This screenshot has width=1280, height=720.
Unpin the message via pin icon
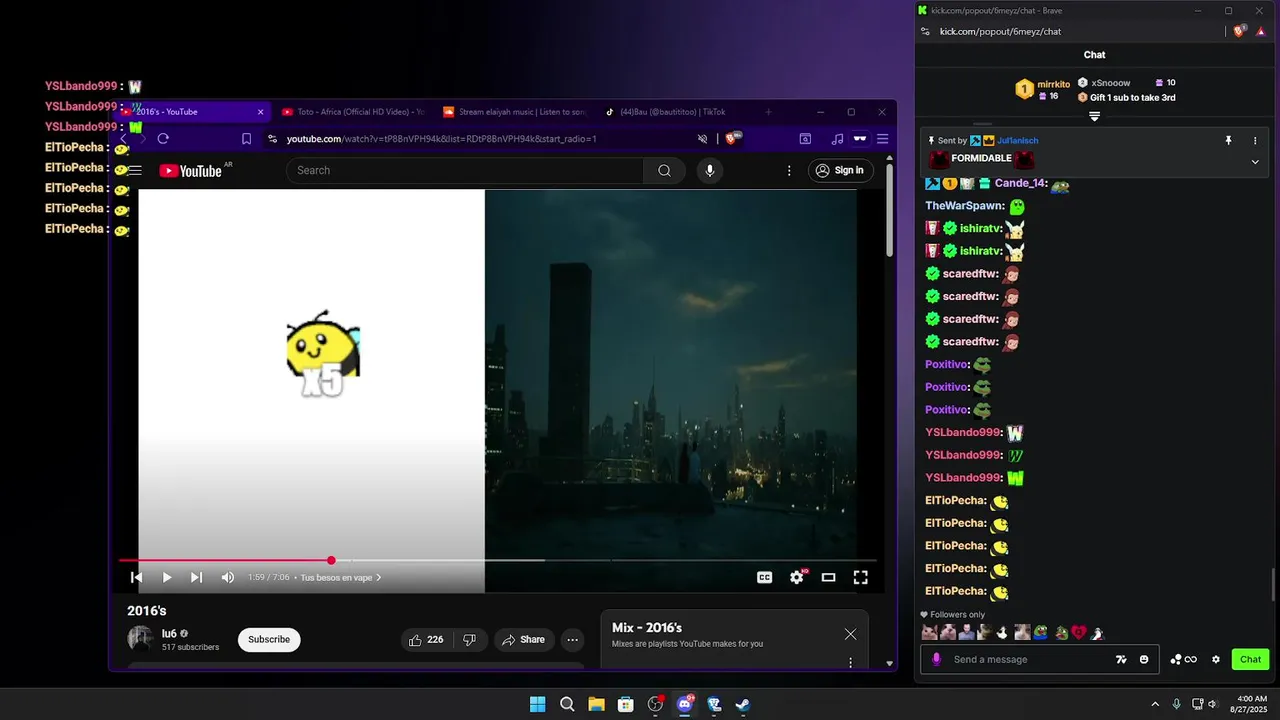(x=1229, y=141)
